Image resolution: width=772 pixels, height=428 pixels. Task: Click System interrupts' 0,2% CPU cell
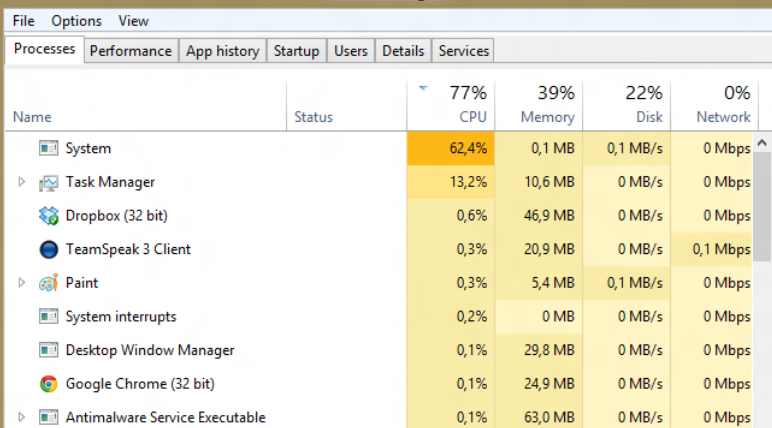point(451,317)
